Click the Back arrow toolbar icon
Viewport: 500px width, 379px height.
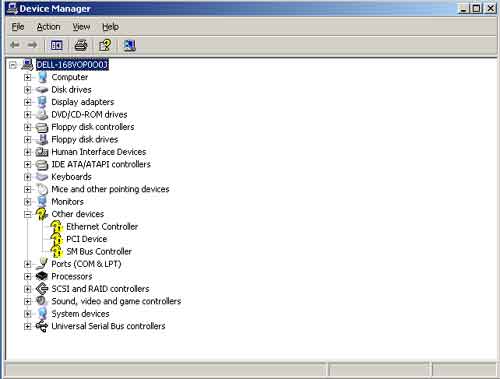[15, 45]
